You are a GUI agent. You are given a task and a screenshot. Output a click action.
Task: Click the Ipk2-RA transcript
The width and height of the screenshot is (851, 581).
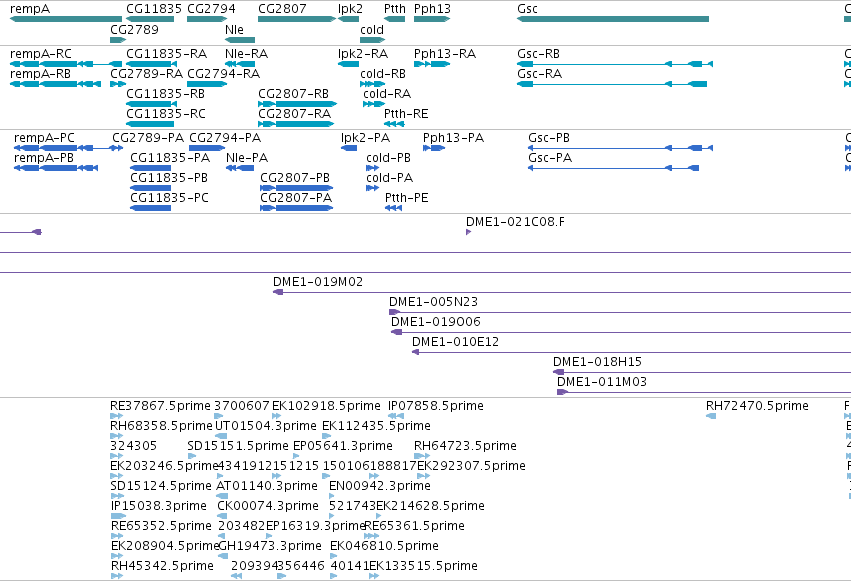click(348, 64)
